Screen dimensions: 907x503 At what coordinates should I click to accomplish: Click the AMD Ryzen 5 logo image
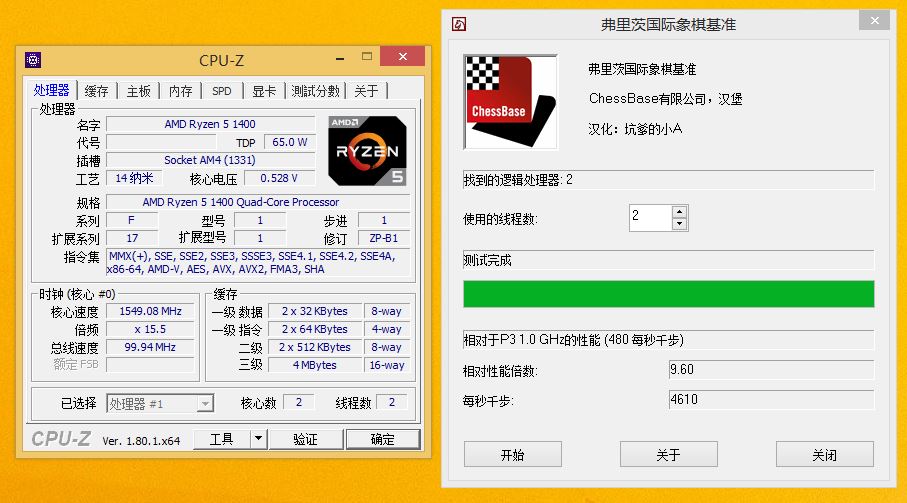click(x=367, y=151)
